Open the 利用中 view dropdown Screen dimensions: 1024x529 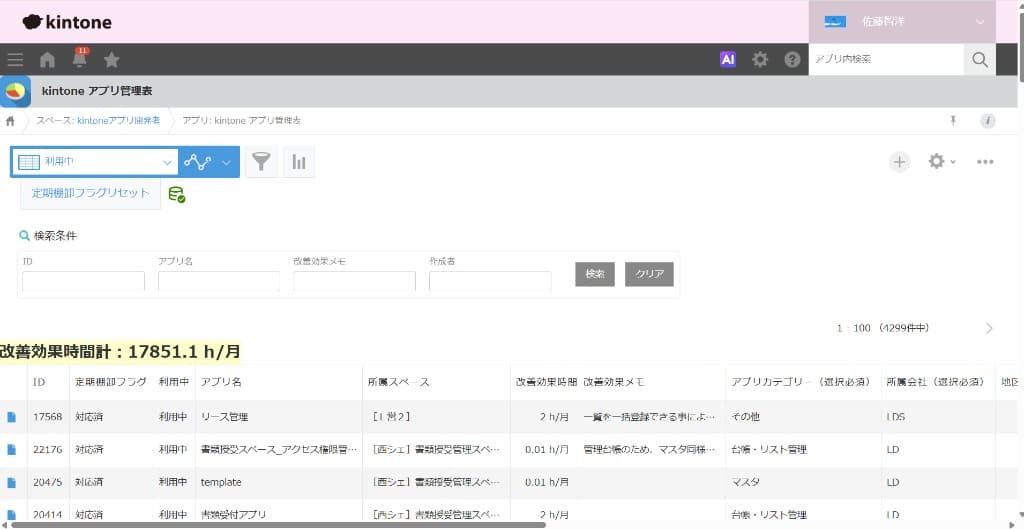[x=95, y=162]
